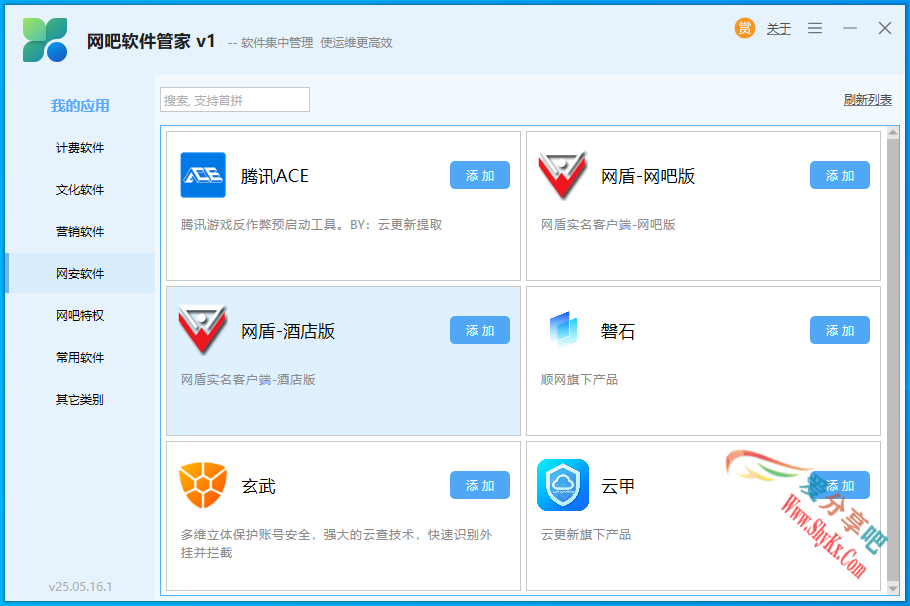Click the 玄武 orange shield icon
Image resolution: width=910 pixels, height=606 pixels.
click(x=203, y=485)
